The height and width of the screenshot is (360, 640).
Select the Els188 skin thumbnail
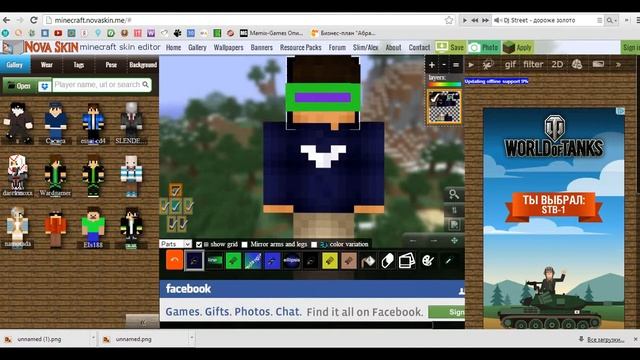93,227
